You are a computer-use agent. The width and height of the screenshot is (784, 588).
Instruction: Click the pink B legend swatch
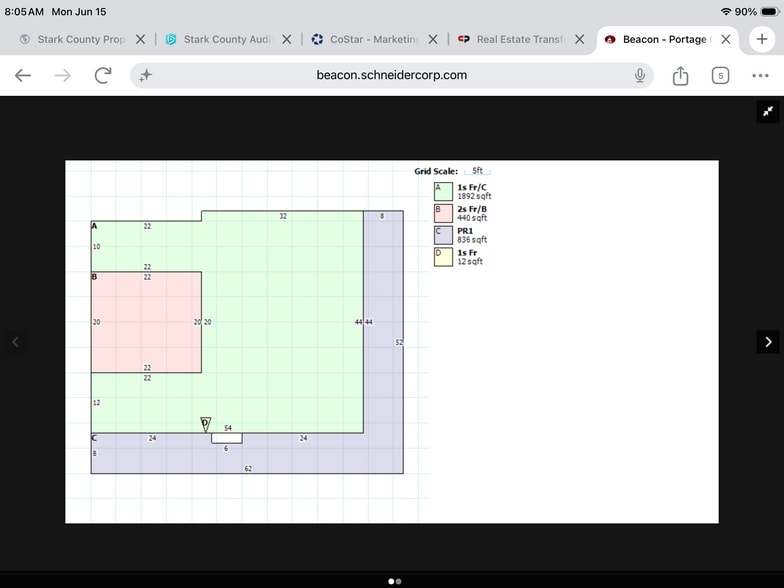point(443,213)
